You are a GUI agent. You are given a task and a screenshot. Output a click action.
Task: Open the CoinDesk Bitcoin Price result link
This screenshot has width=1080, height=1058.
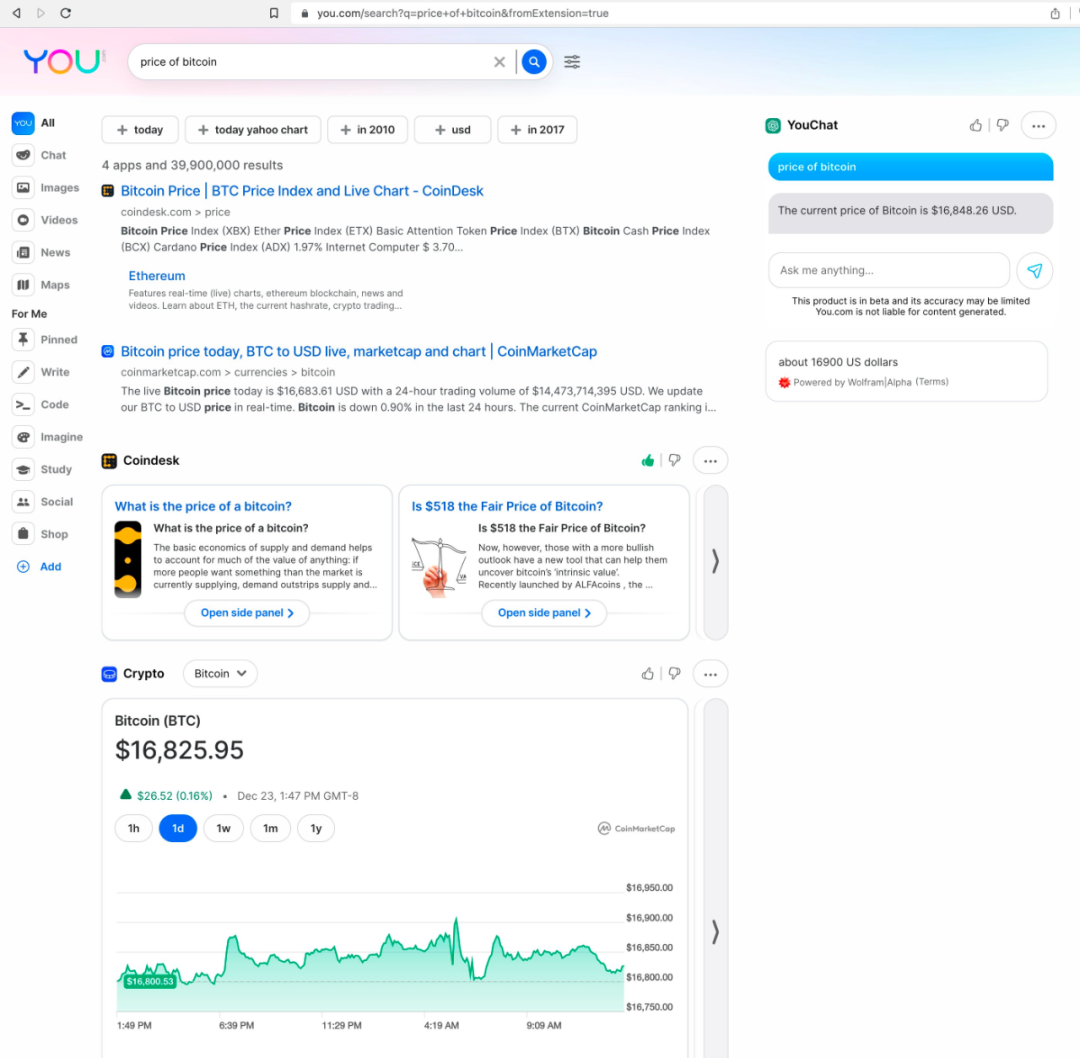coord(302,191)
